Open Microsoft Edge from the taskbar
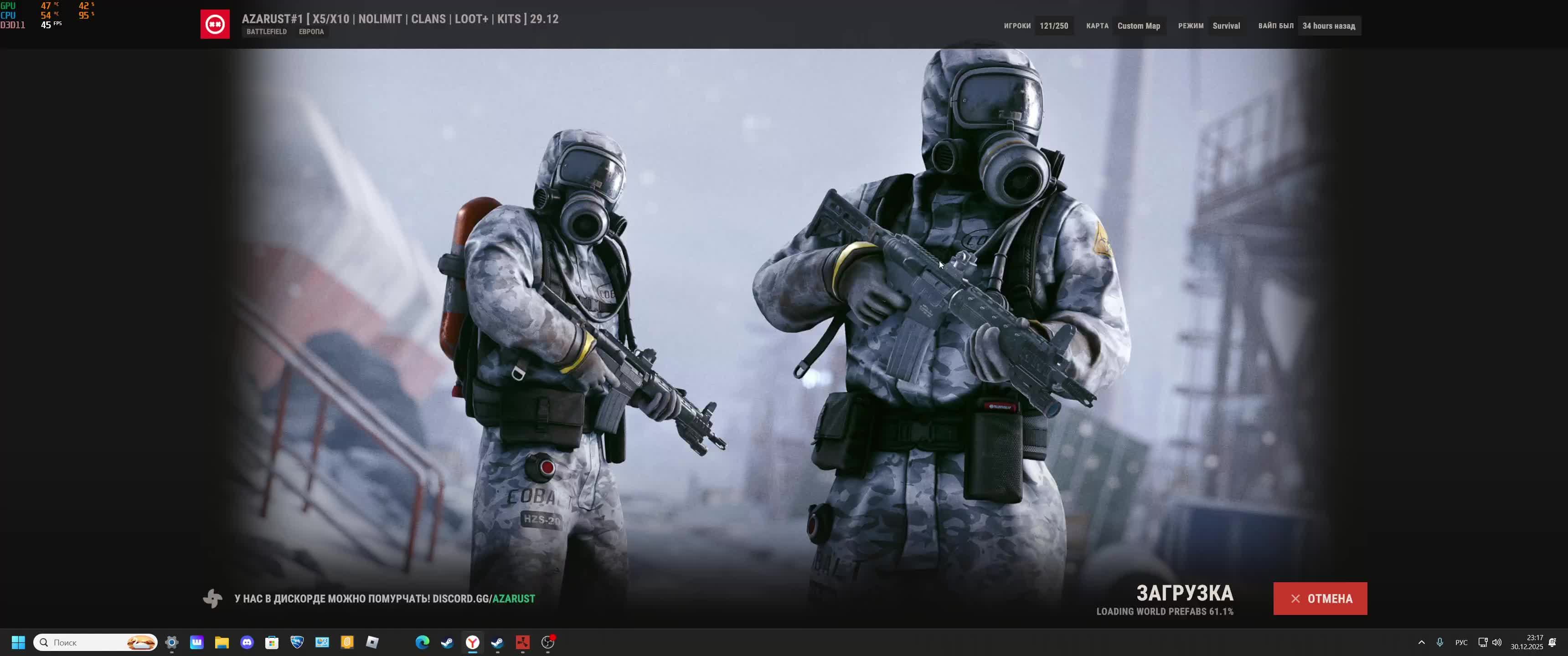Screen dimensions: 1568x656 point(422,642)
